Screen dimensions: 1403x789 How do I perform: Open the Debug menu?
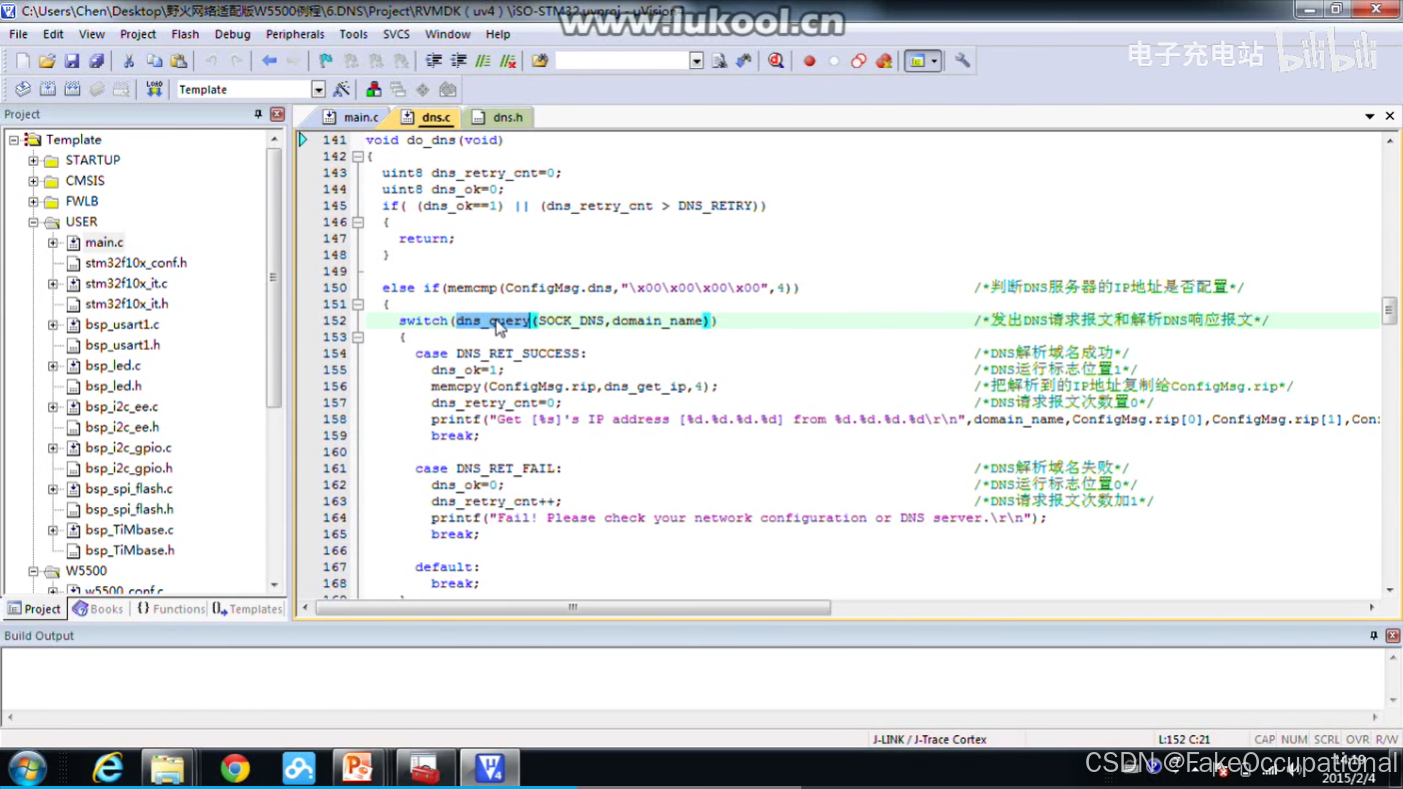click(x=232, y=34)
